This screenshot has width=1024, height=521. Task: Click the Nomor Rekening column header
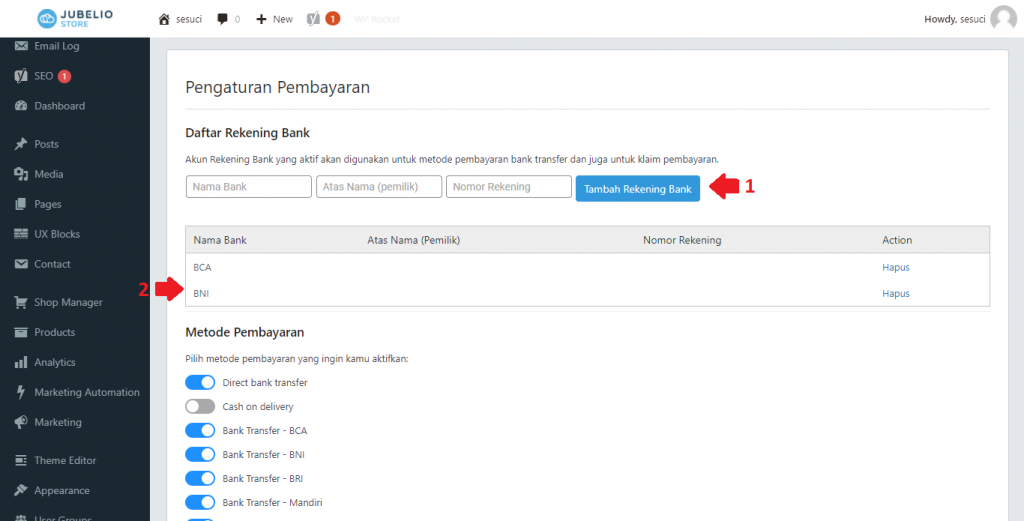point(682,240)
